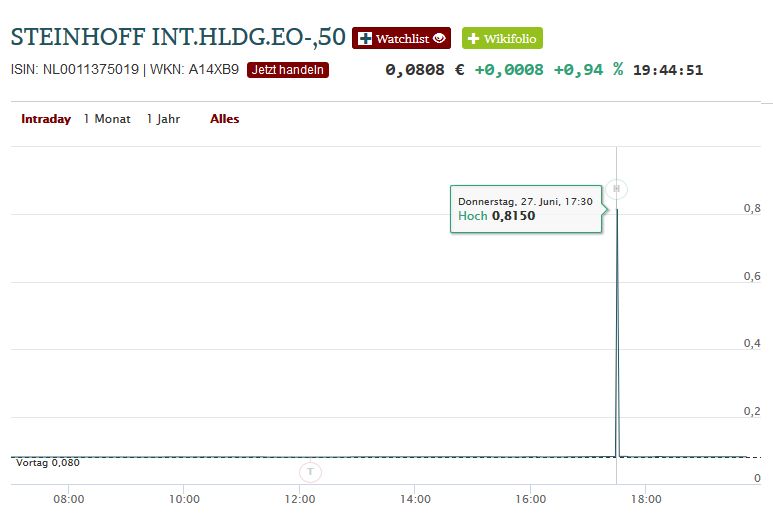Click the 08:00 time axis label
The height and width of the screenshot is (514, 773).
point(69,499)
